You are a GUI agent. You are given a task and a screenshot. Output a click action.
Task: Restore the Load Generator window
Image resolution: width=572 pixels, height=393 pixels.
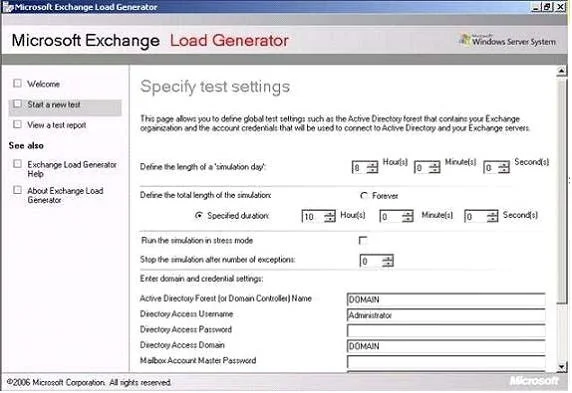tap(547, 7)
